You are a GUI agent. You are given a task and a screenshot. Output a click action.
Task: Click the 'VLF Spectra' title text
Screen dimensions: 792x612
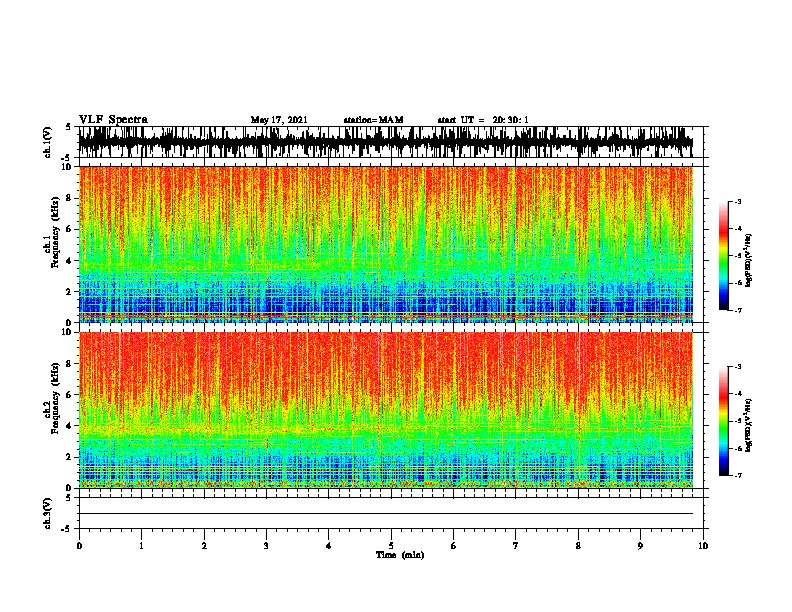click(x=113, y=120)
